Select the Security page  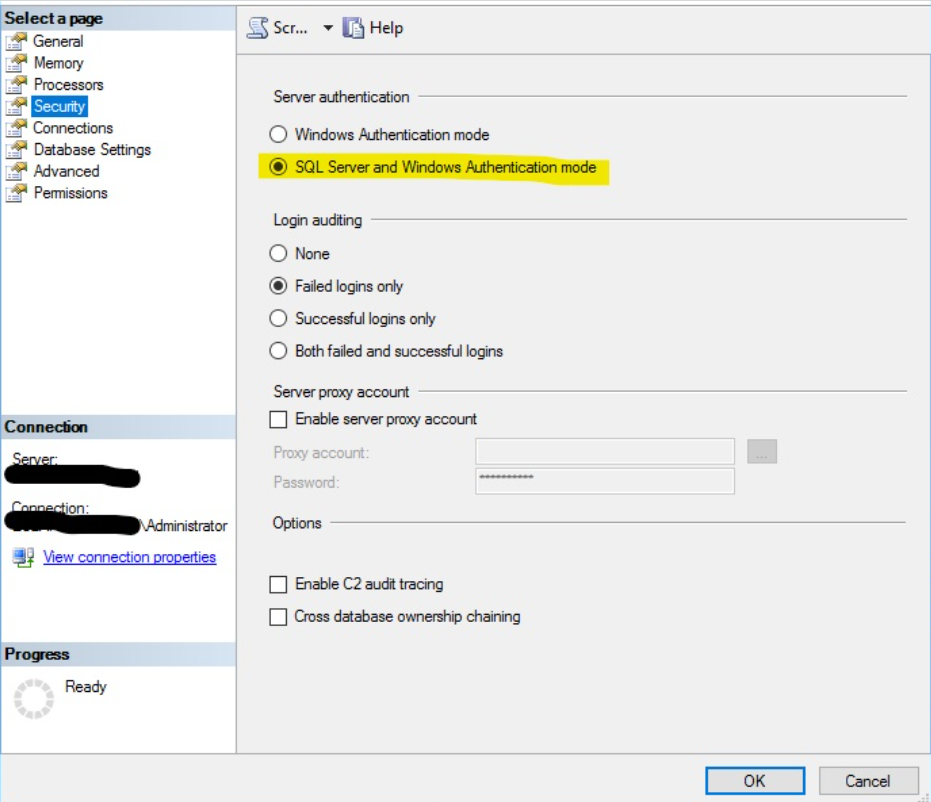point(59,106)
